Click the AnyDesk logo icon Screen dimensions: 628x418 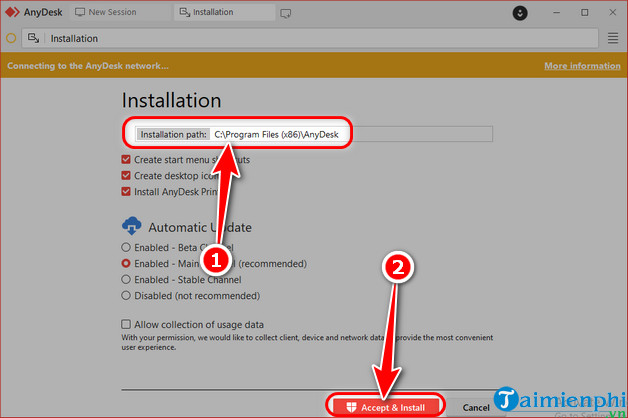tap(12, 13)
